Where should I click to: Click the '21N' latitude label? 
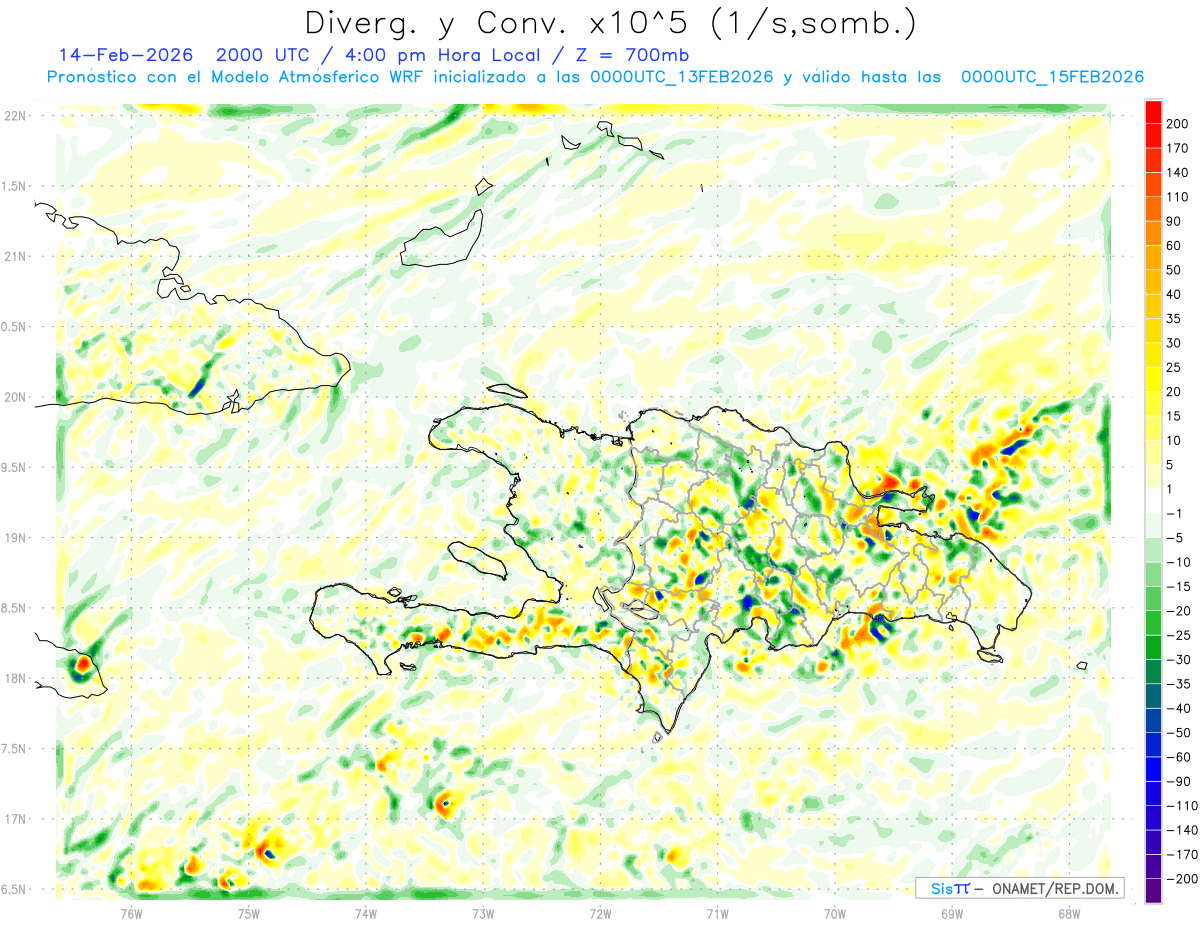pyautogui.click(x=16, y=256)
